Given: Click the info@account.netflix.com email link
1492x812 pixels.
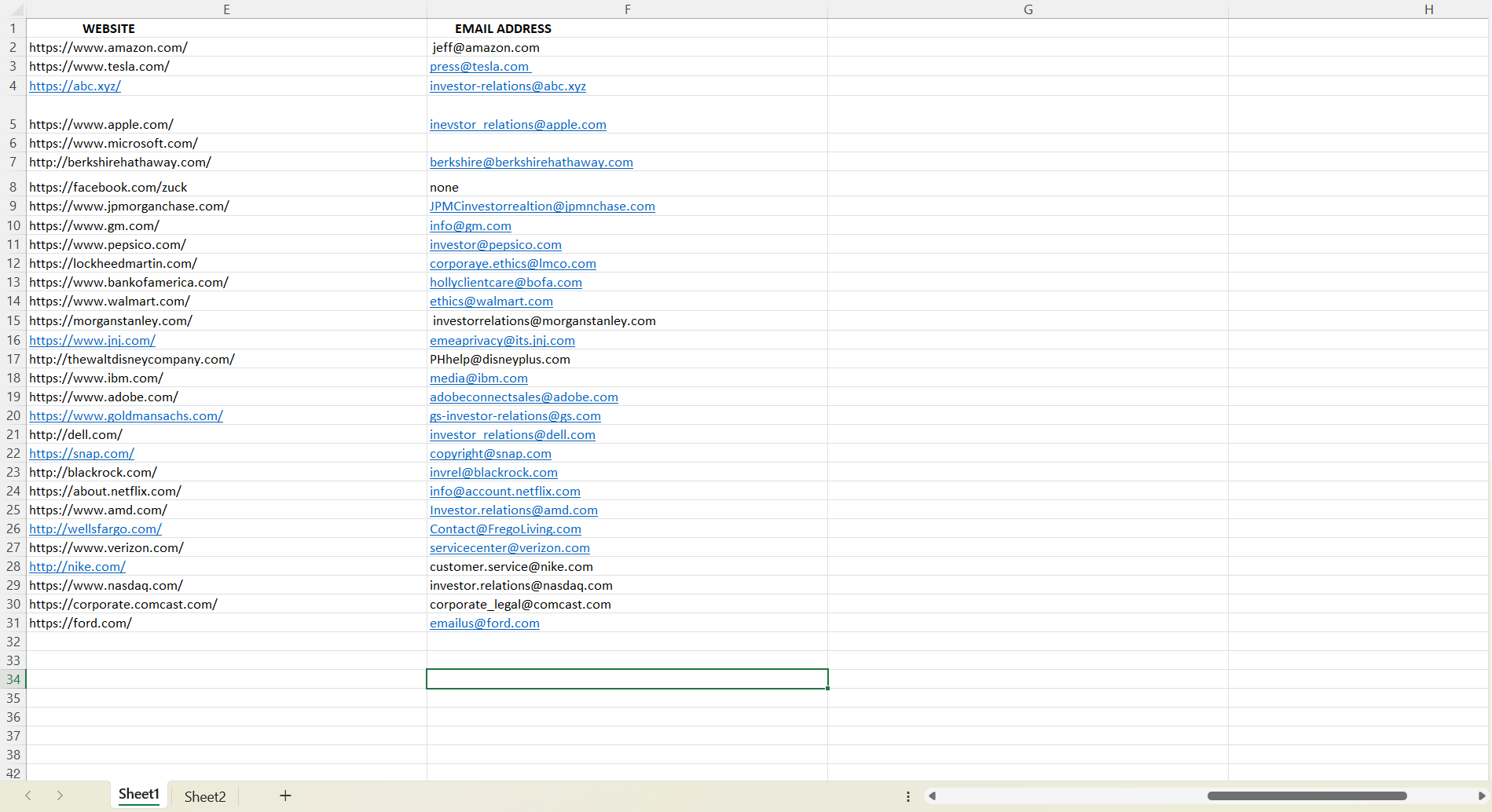Looking at the screenshot, I should pyautogui.click(x=504, y=492).
